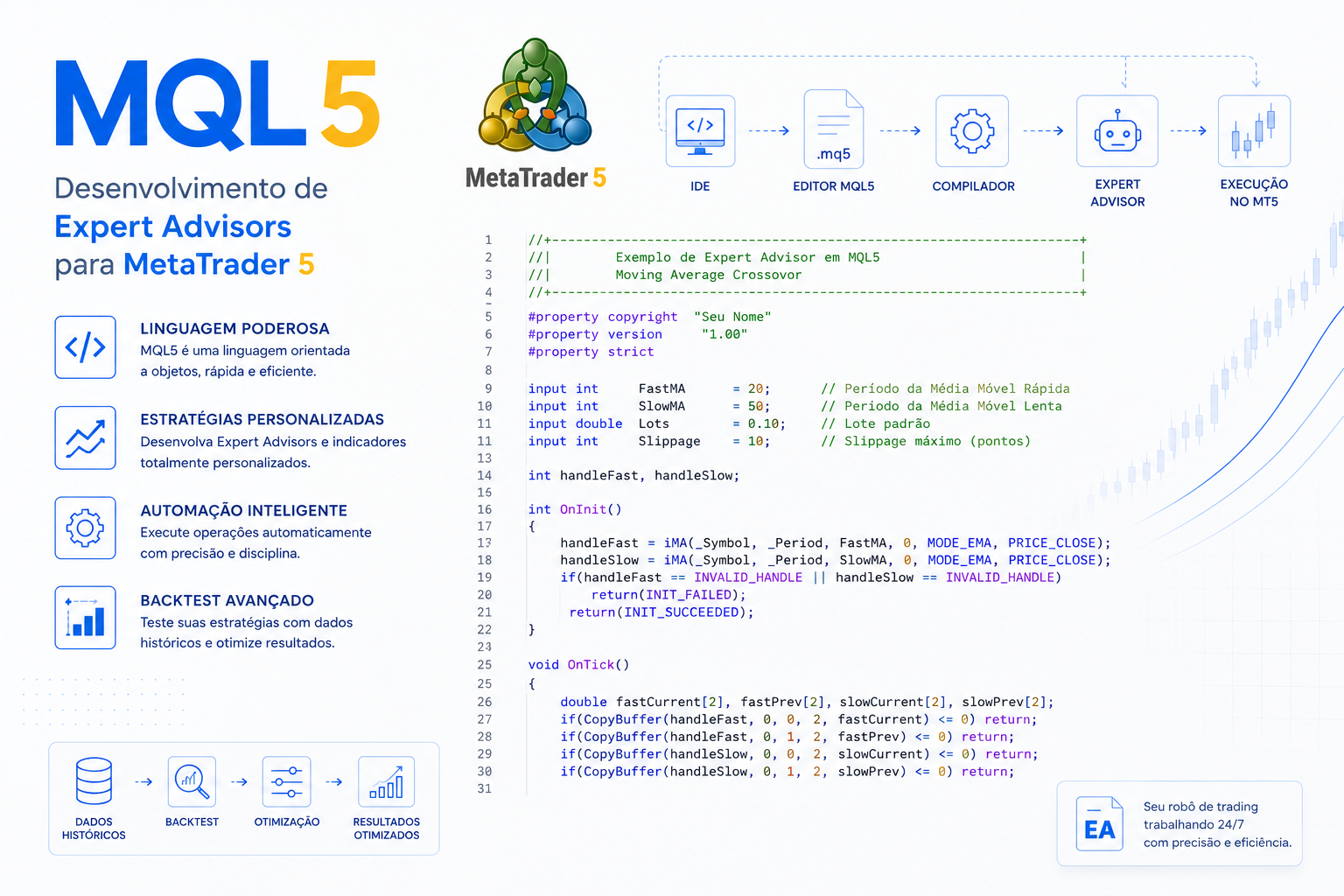1344x896 pixels.
Task: Click the 'AUTOMAÇÃO INTELIGENTE' heading
Action: click(244, 511)
